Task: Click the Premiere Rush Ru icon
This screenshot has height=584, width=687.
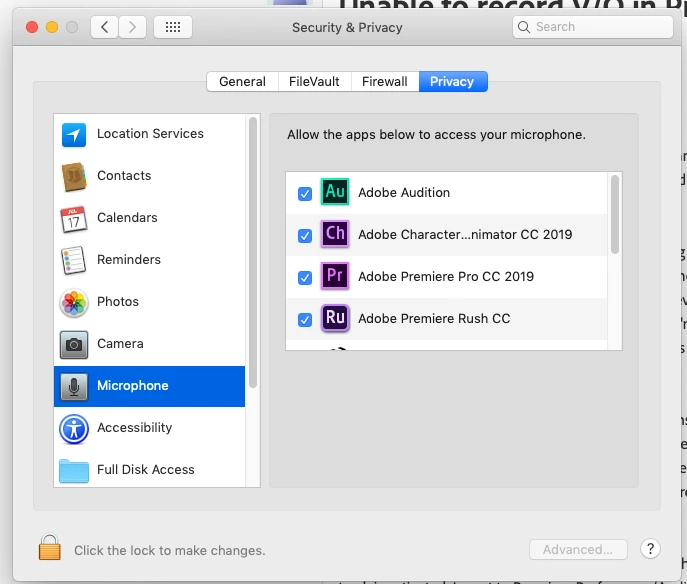Action: [335, 318]
